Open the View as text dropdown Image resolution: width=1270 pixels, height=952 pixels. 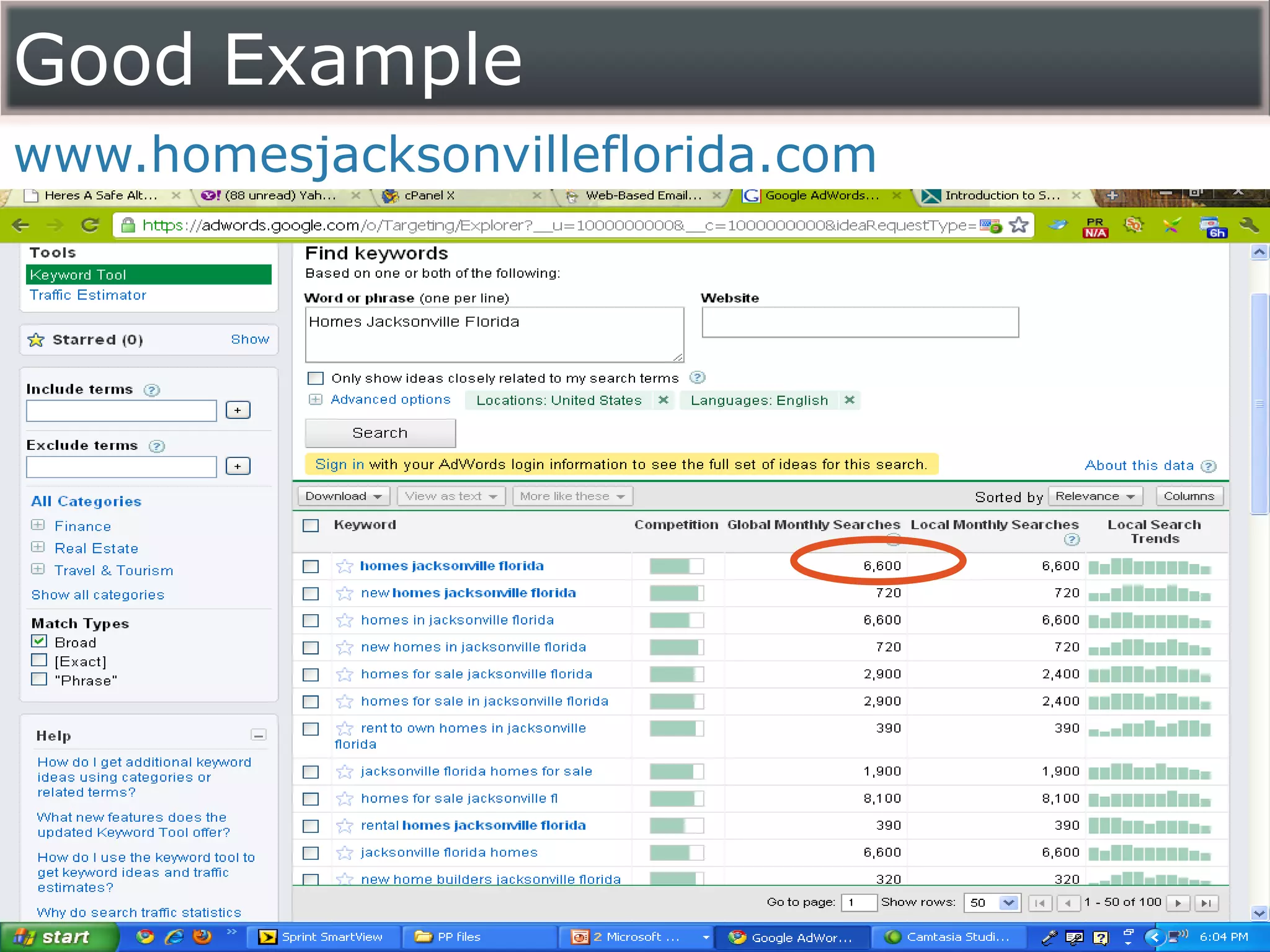coord(451,496)
